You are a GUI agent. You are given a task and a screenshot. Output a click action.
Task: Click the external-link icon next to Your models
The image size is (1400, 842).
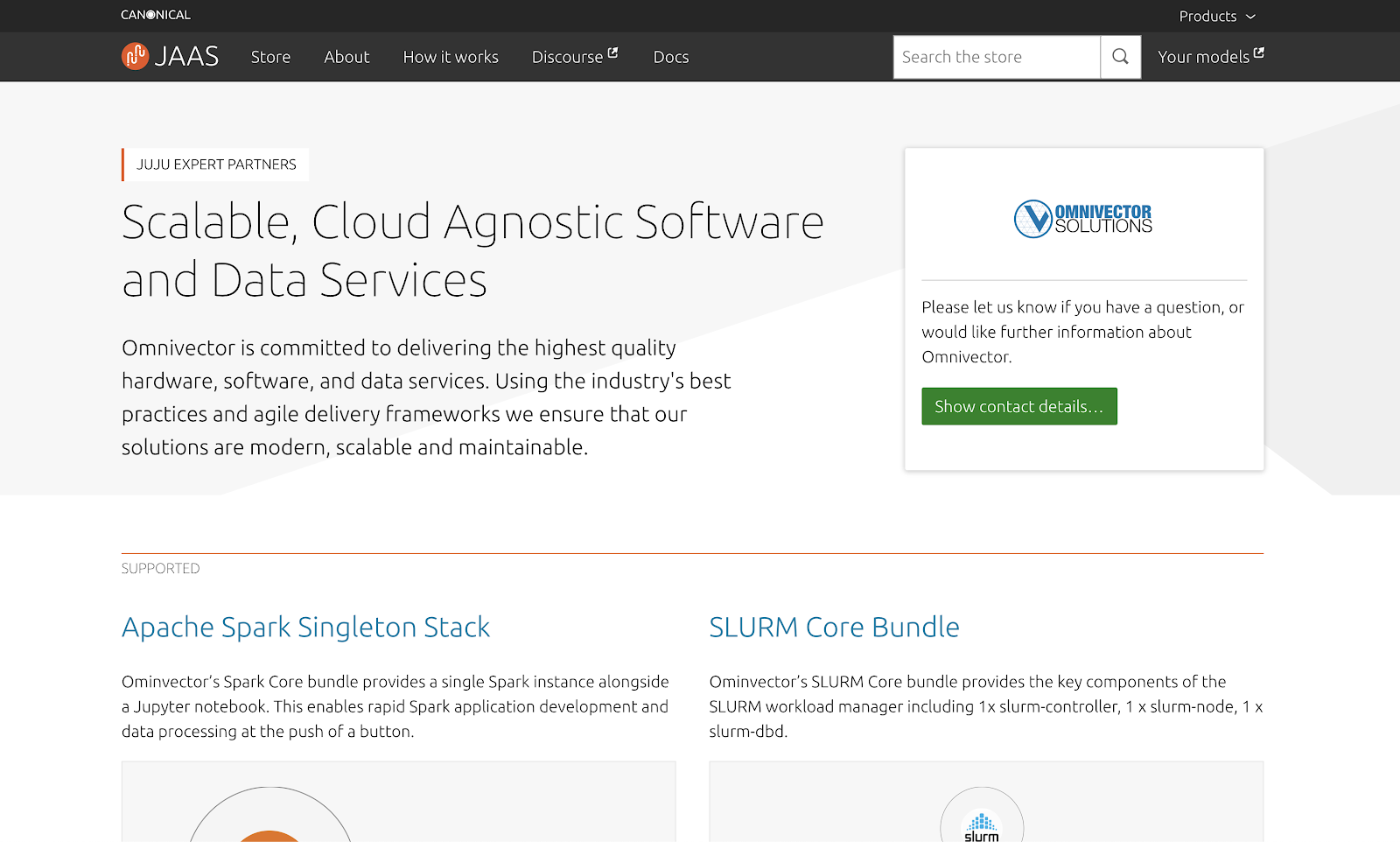(1259, 53)
